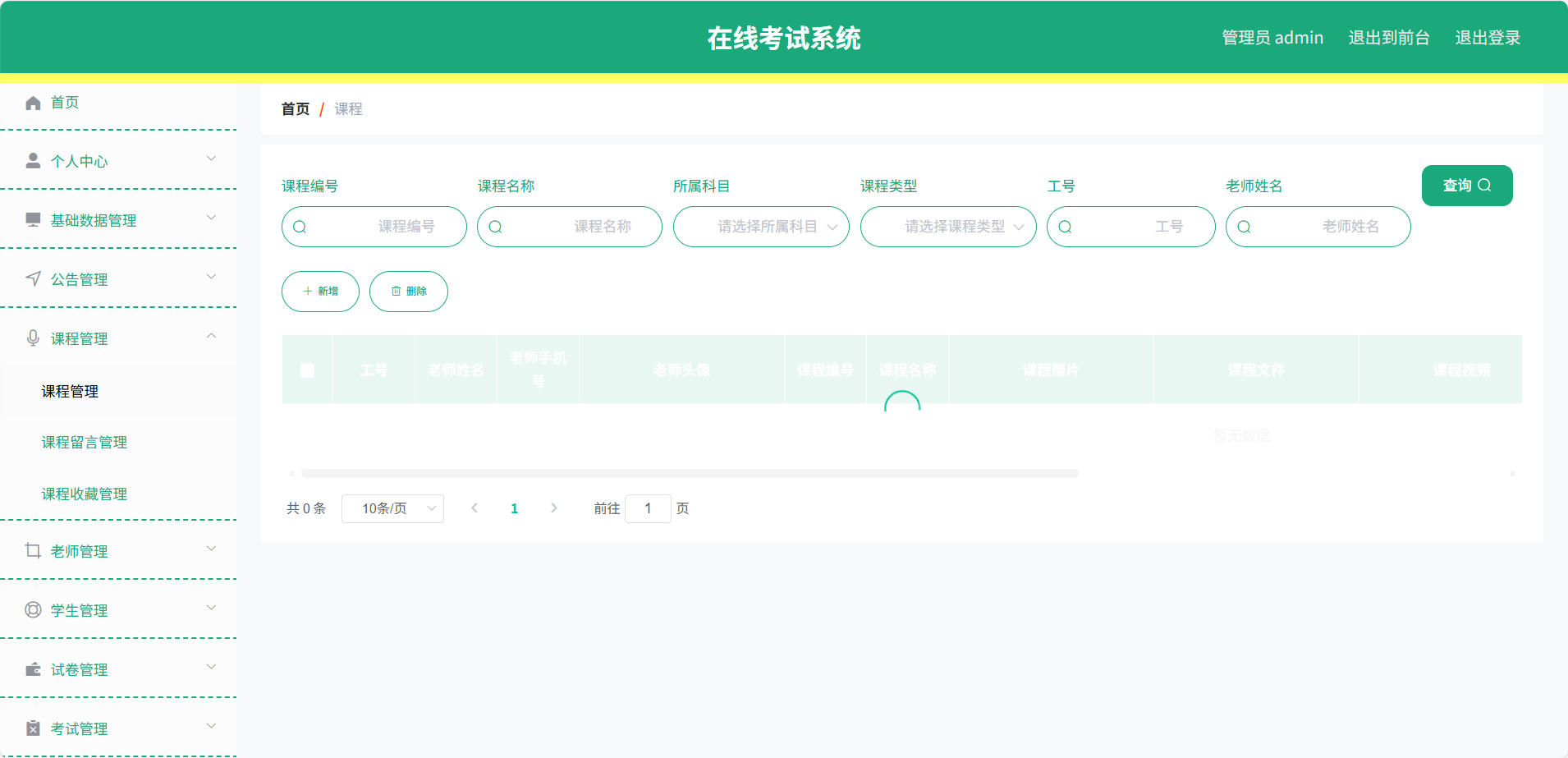Click the 课程 breadcrumb text

pyautogui.click(x=348, y=109)
